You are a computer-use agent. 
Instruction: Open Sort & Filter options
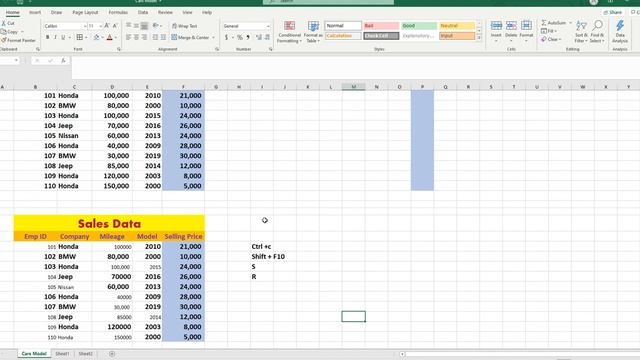tap(580, 32)
